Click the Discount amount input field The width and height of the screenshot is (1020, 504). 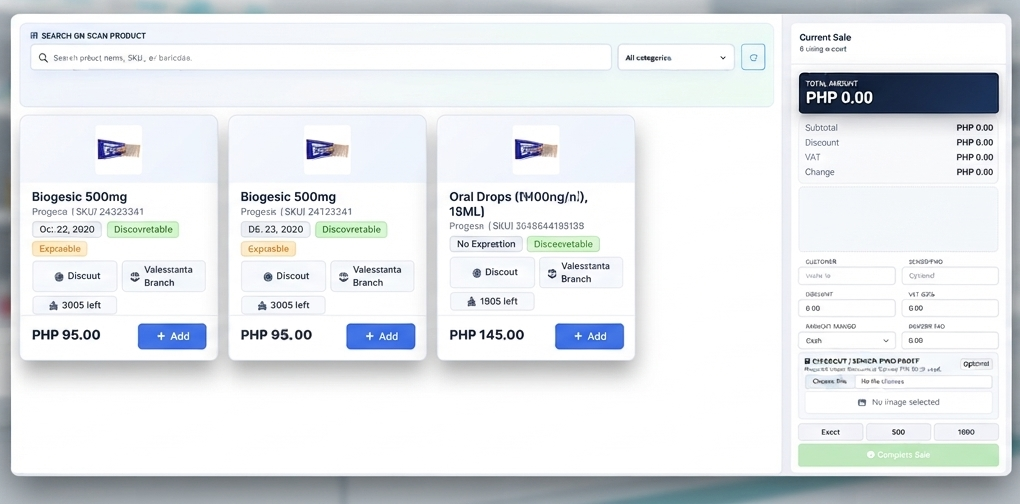847,308
